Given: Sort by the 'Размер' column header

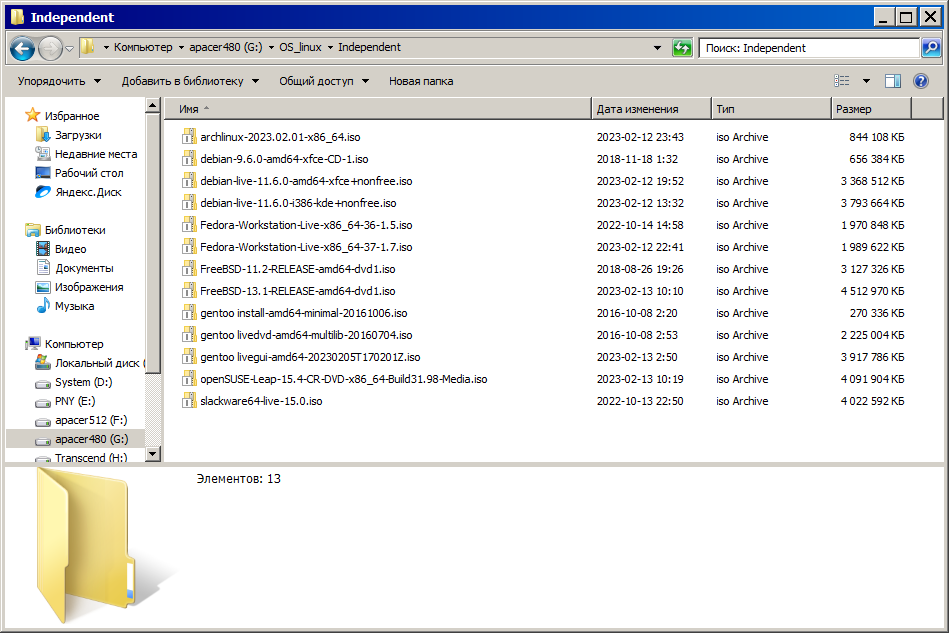Looking at the screenshot, I should (x=871, y=109).
